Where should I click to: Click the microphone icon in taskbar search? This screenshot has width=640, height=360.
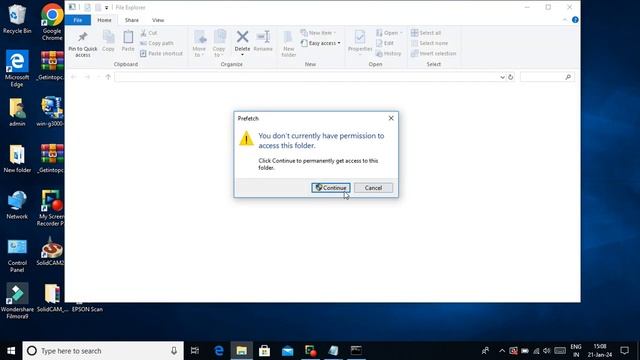pos(174,351)
